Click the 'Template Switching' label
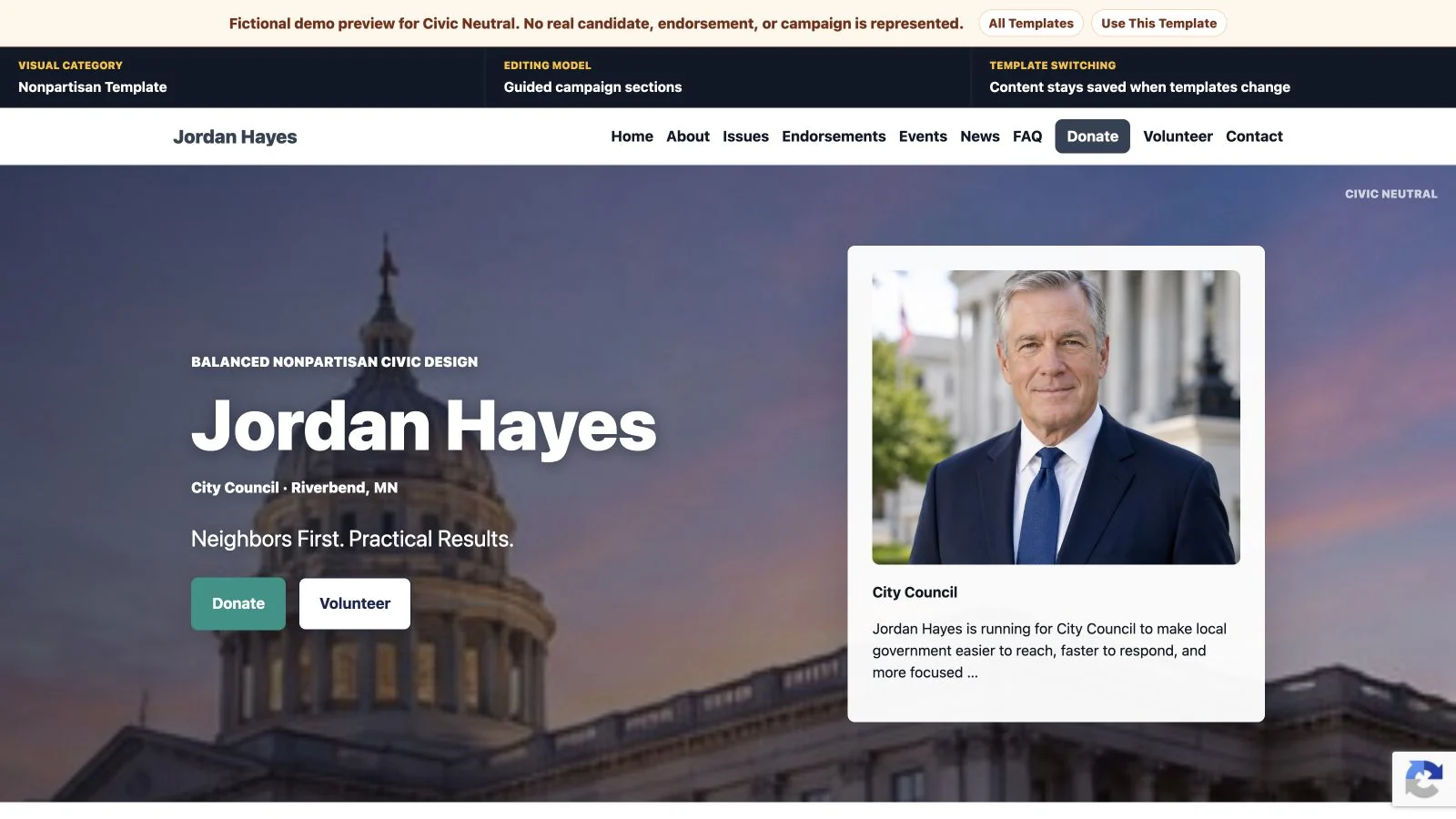 [x=1052, y=66]
